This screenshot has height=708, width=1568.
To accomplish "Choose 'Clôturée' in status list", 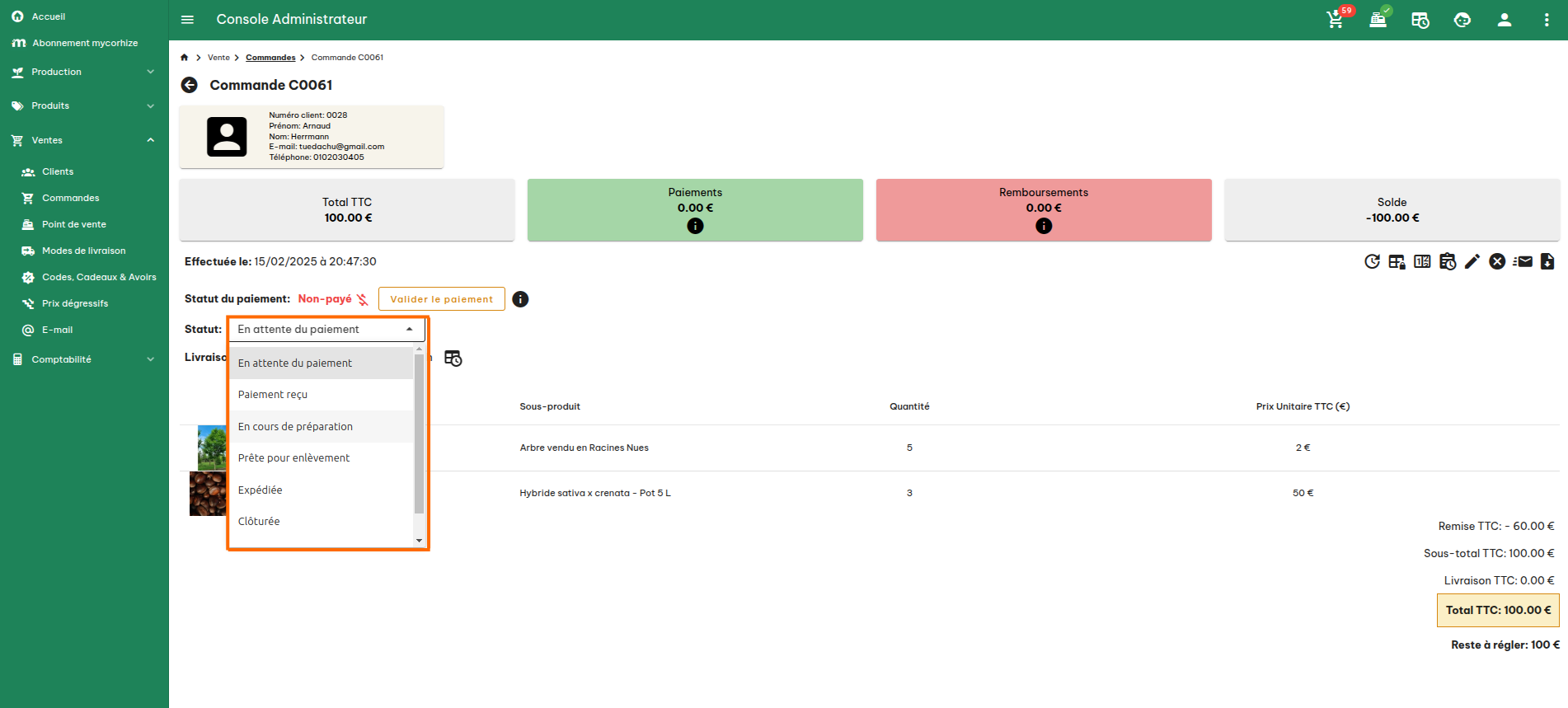I will click(x=321, y=521).
